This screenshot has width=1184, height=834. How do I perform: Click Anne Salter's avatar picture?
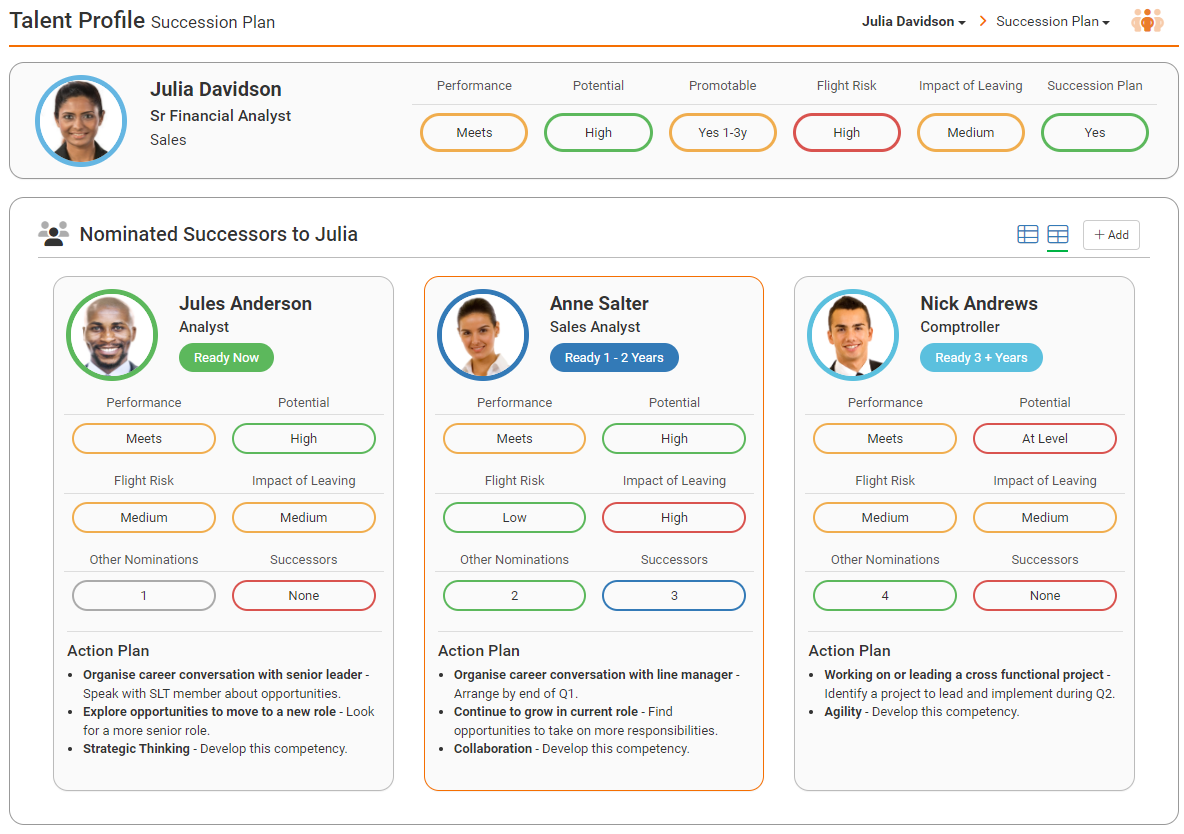pos(483,335)
